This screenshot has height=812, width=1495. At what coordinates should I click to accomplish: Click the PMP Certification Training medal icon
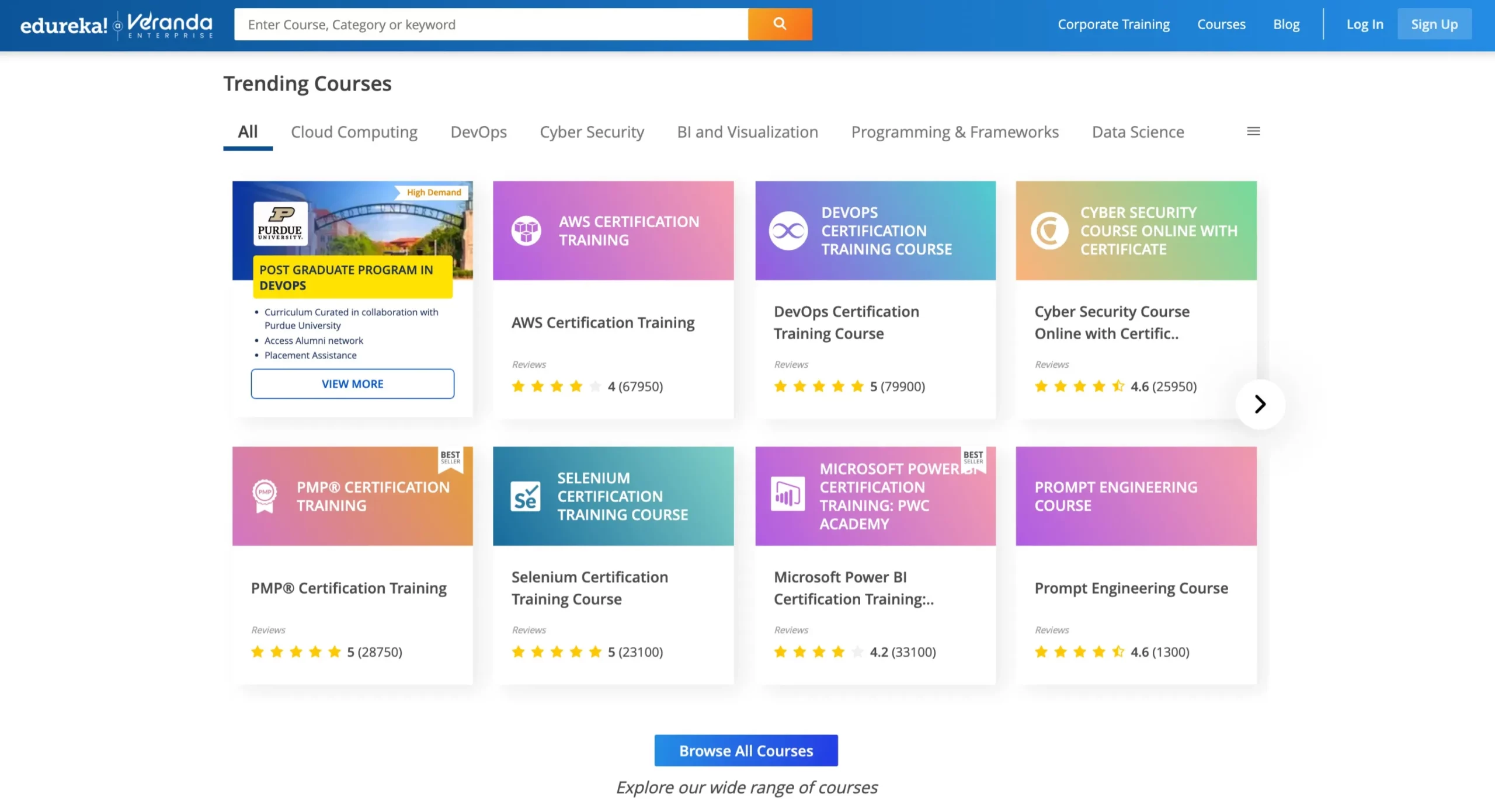pos(263,496)
